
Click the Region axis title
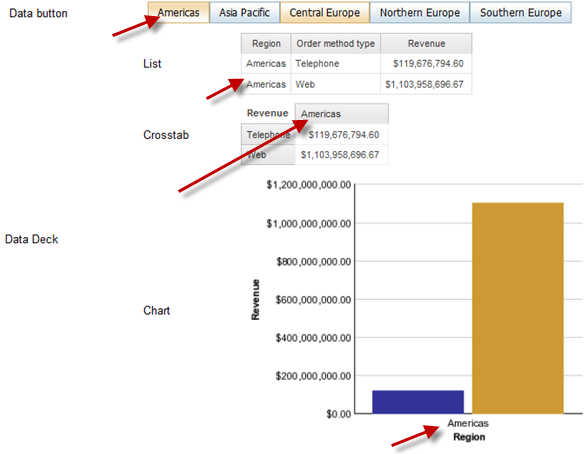pyautogui.click(x=469, y=437)
